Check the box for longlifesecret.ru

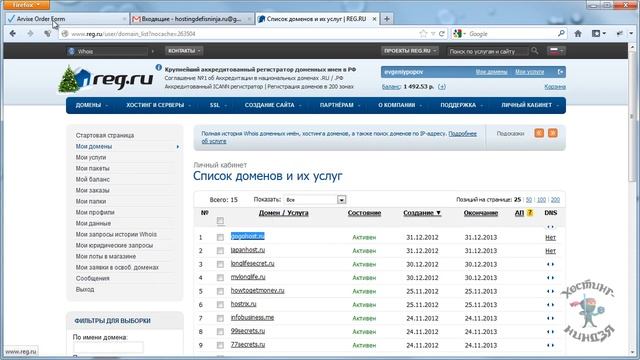tap(220, 264)
